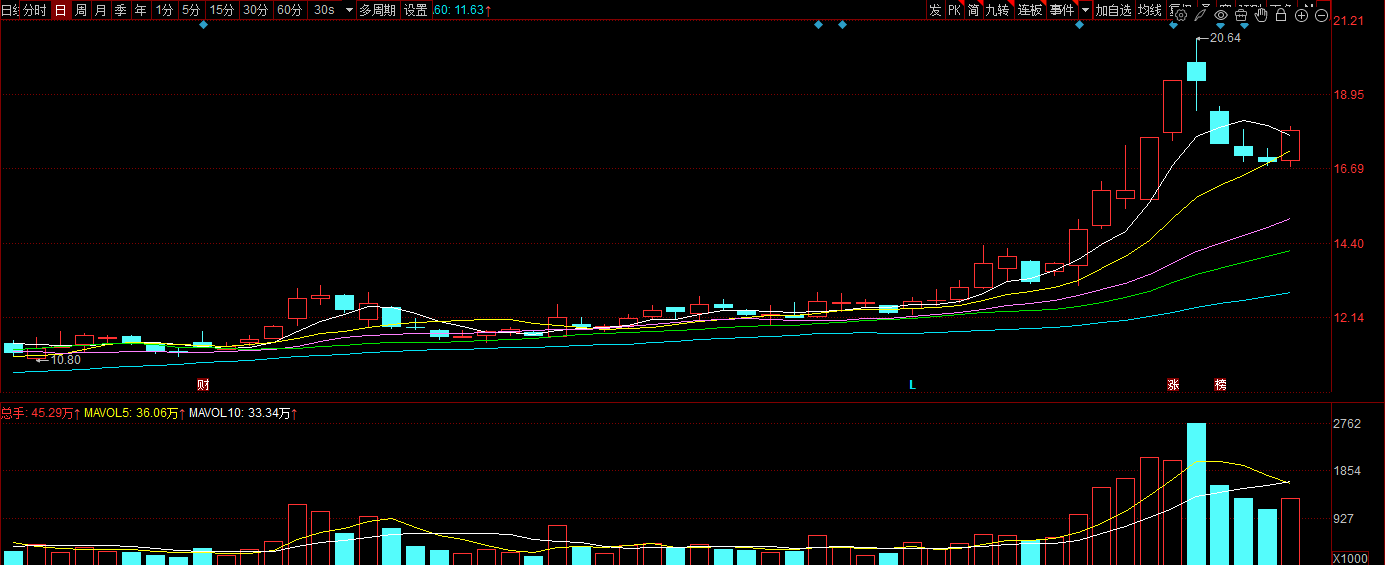
Task: Zoom in with the plus icon
Action: point(1301,15)
